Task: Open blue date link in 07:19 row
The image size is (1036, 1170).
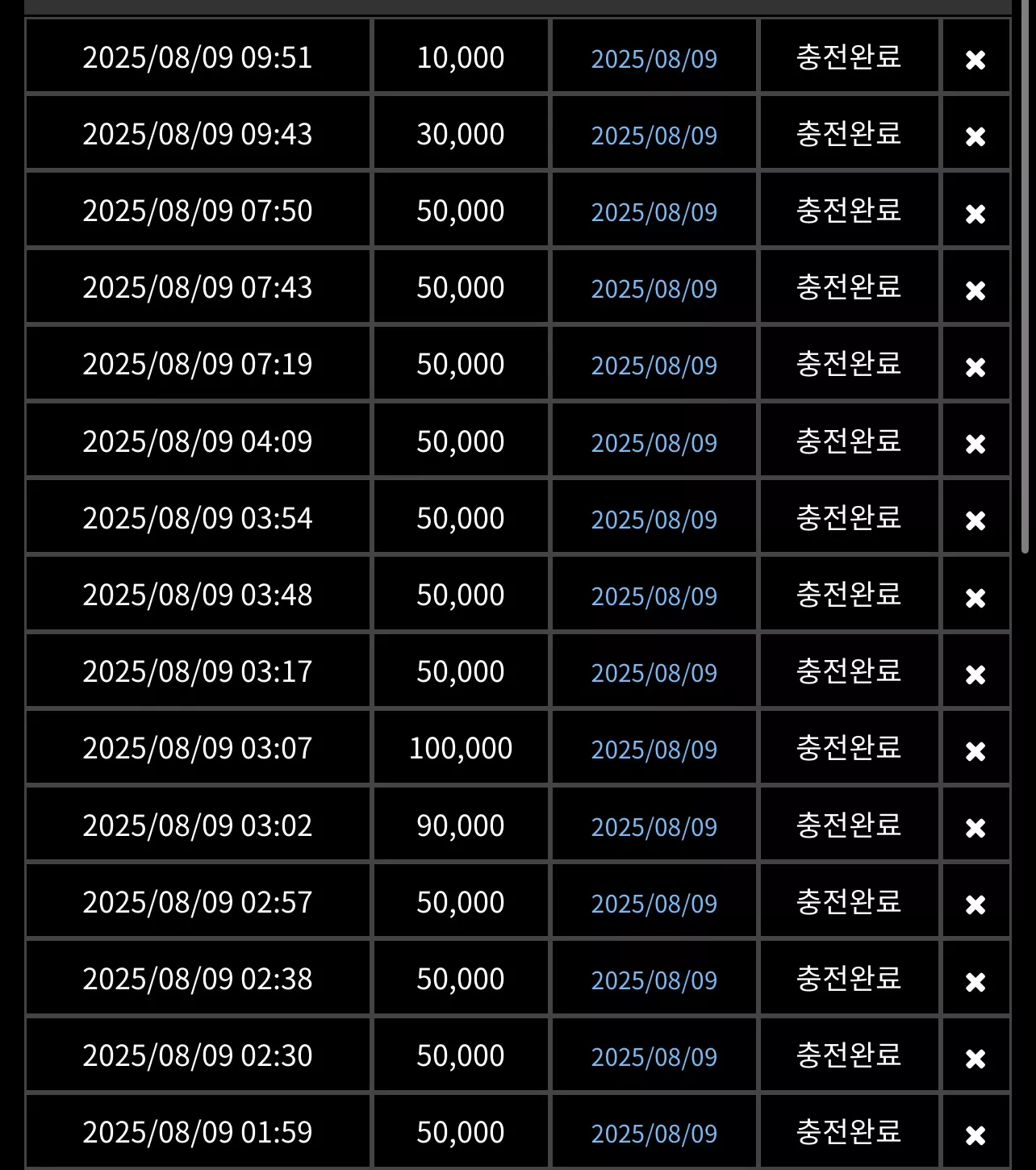Action: [654, 366]
